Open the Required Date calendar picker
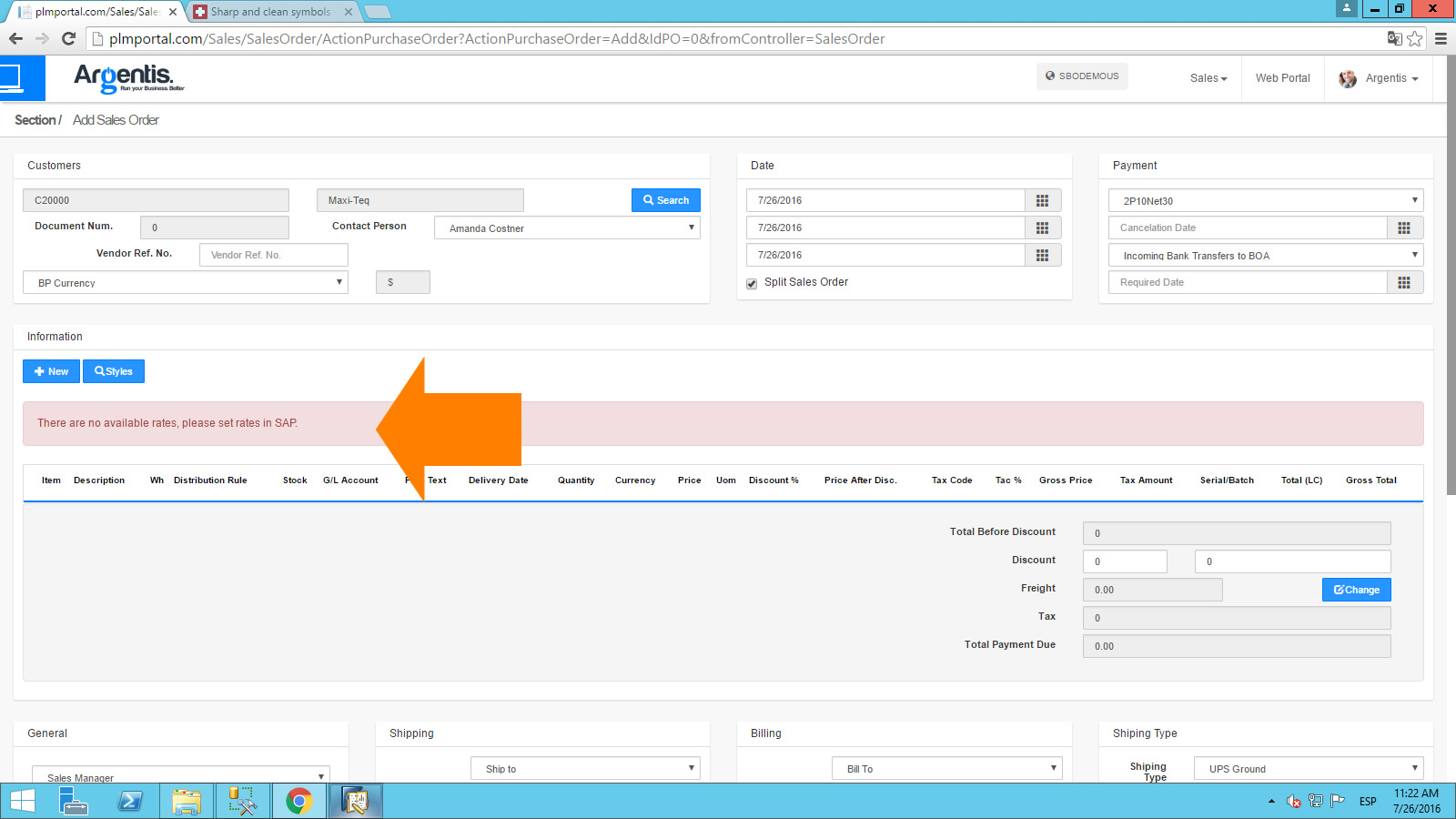This screenshot has width=1456, height=819. (1404, 282)
